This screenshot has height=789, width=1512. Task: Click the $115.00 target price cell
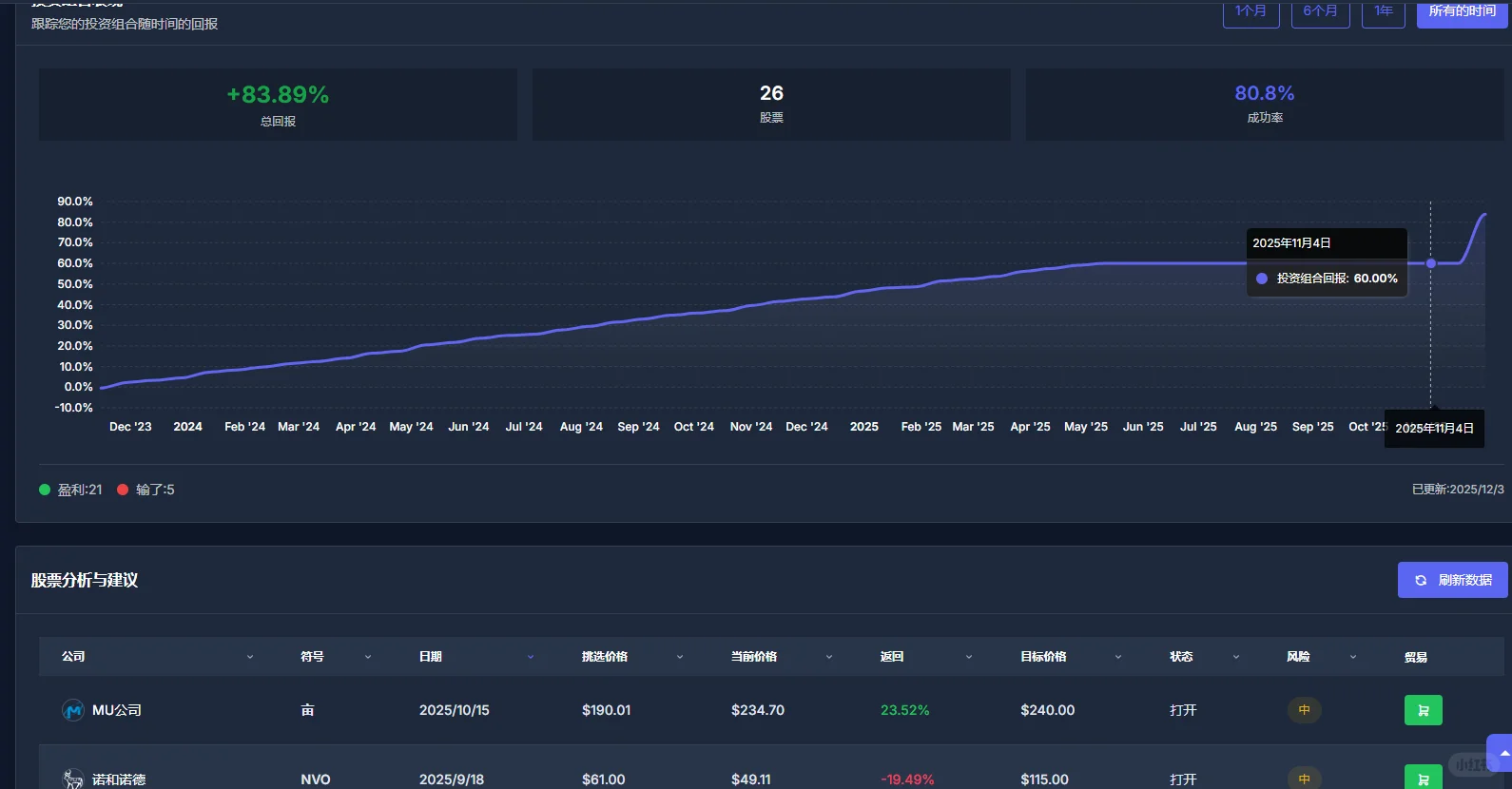[x=1045, y=779]
